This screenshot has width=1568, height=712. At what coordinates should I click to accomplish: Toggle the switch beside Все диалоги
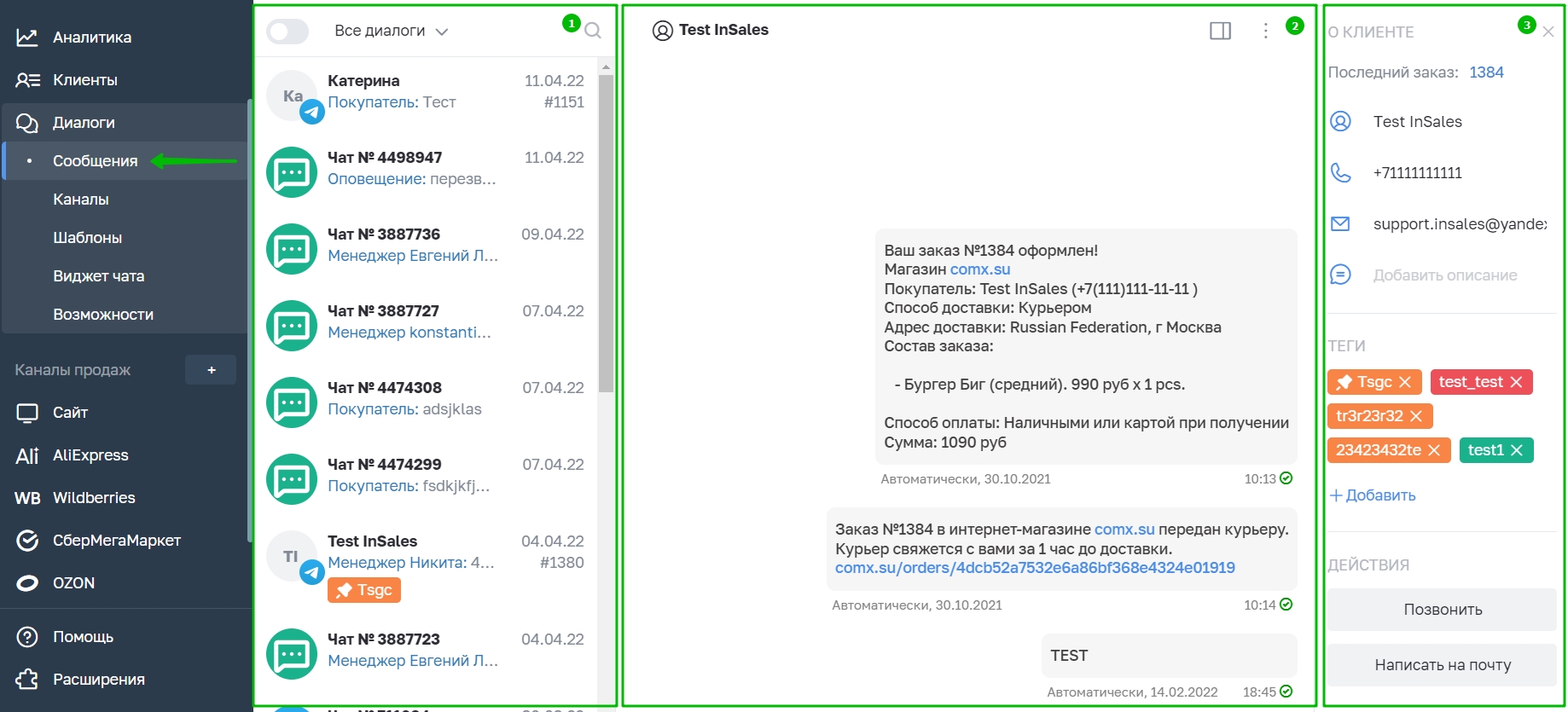tap(287, 32)
